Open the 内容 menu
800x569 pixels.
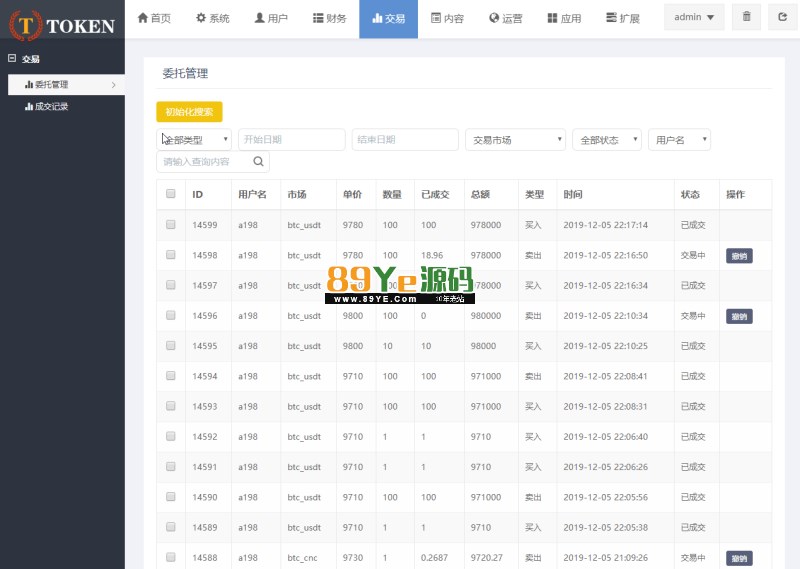447,18
